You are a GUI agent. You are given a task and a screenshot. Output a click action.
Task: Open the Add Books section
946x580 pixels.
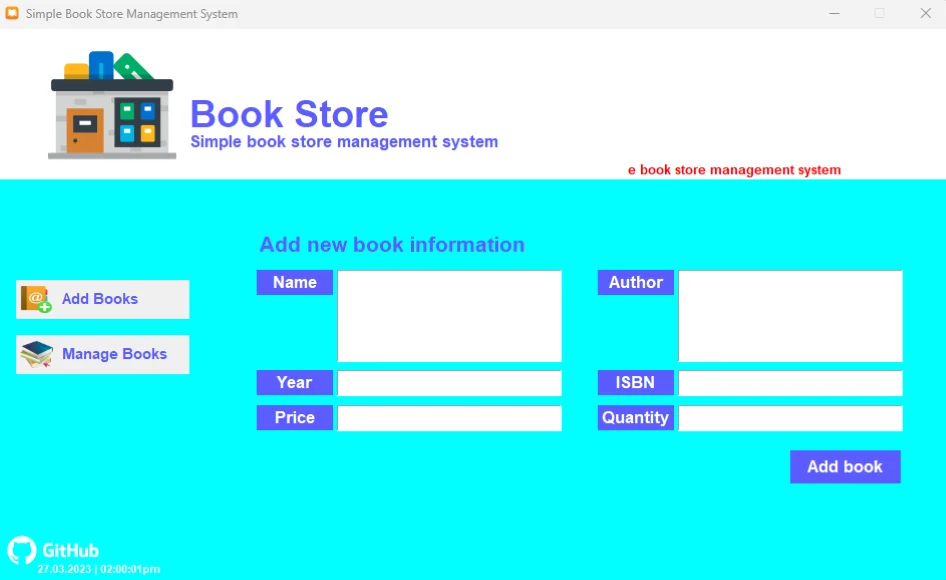(x=103, y=299)
